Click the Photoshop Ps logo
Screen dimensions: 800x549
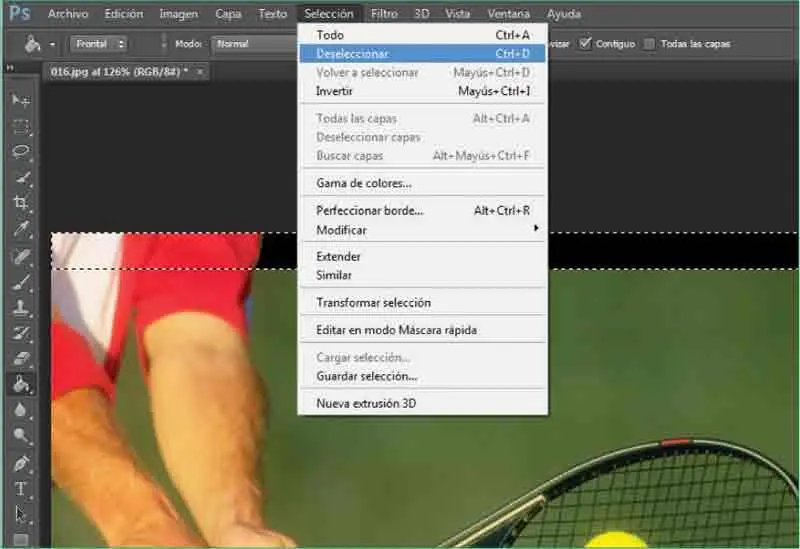point(19,13)
